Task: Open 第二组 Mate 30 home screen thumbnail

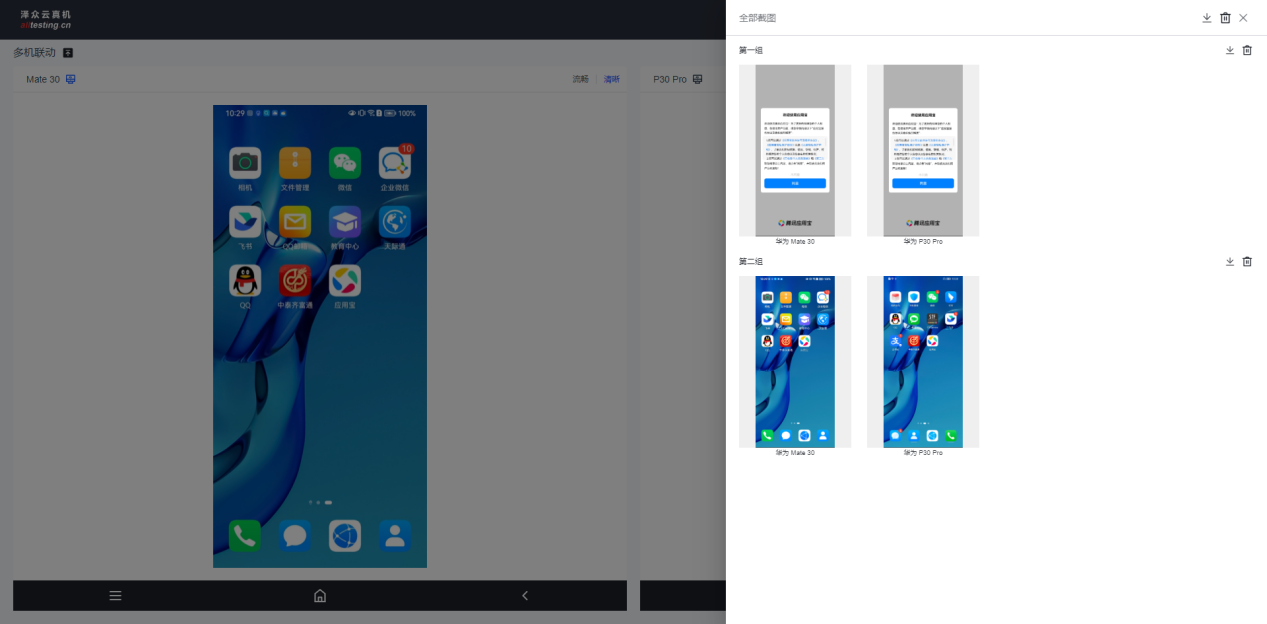Action: [x=795, y=361]
